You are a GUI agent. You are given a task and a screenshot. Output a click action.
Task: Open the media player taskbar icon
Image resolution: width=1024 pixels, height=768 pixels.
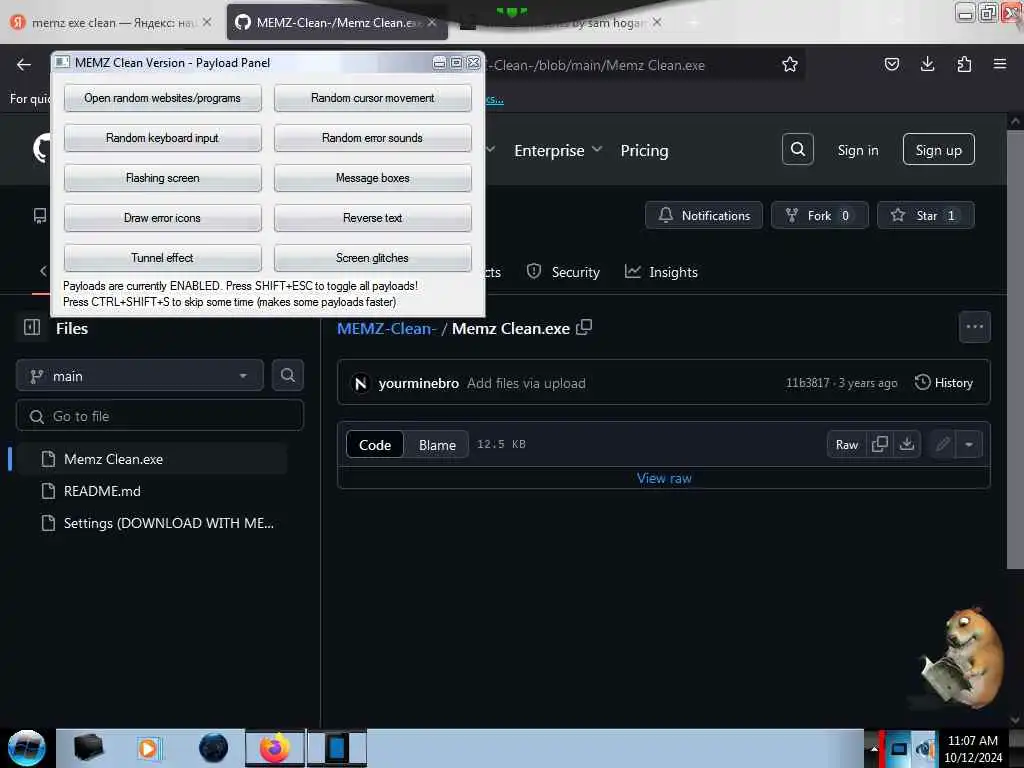148,748
